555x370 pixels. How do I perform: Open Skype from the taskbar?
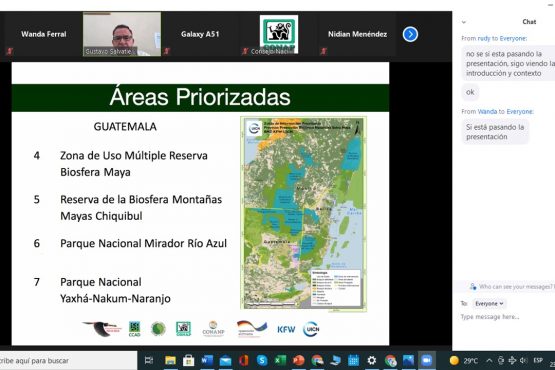tap(262, 360)
